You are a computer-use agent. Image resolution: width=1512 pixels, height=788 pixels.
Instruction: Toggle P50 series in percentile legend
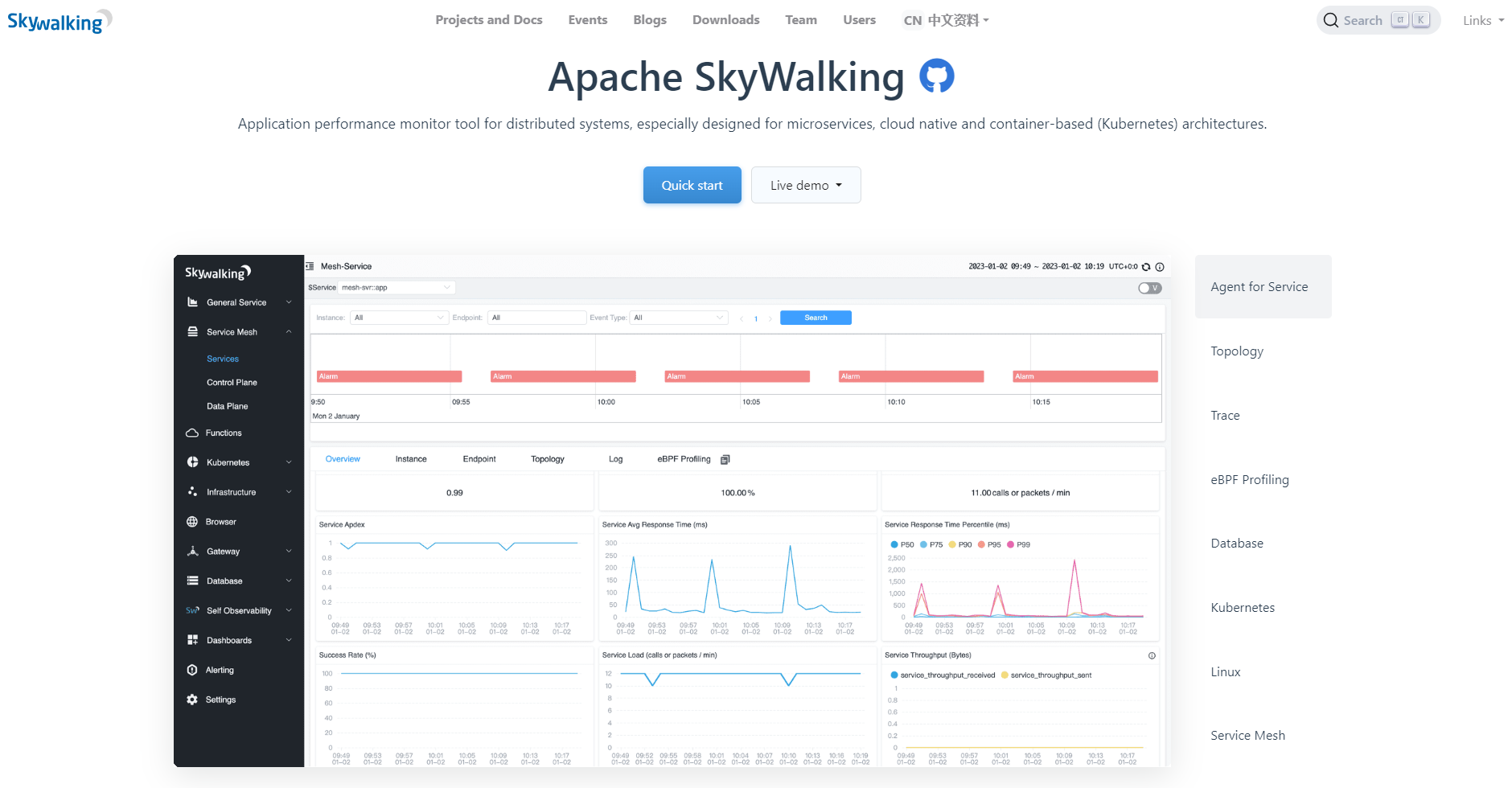click(x=902, y=544)
